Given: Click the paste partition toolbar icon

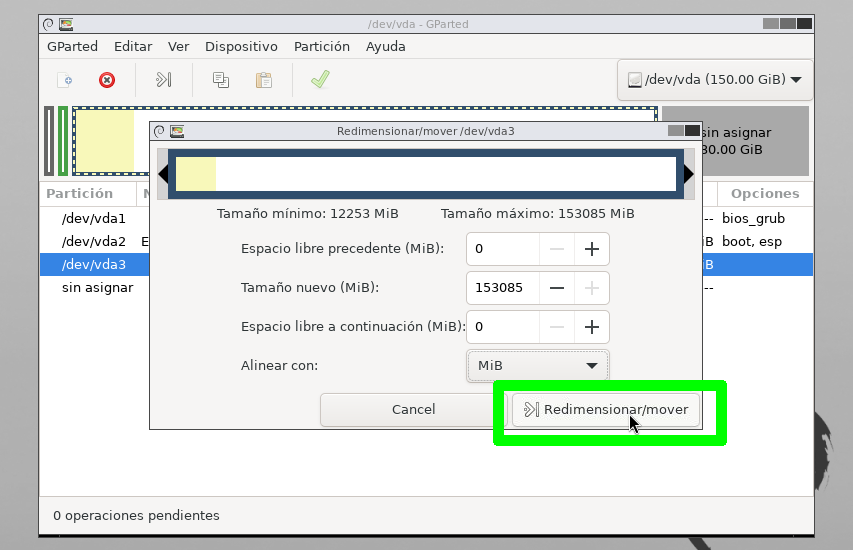Looking at the screenshot, I should [264, 80].
